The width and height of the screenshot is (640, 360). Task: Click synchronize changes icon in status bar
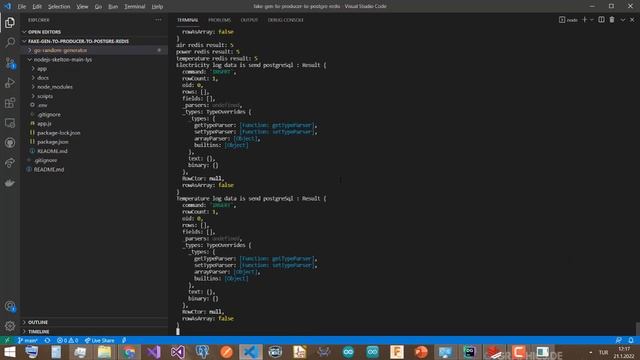[x=47, y=340]
